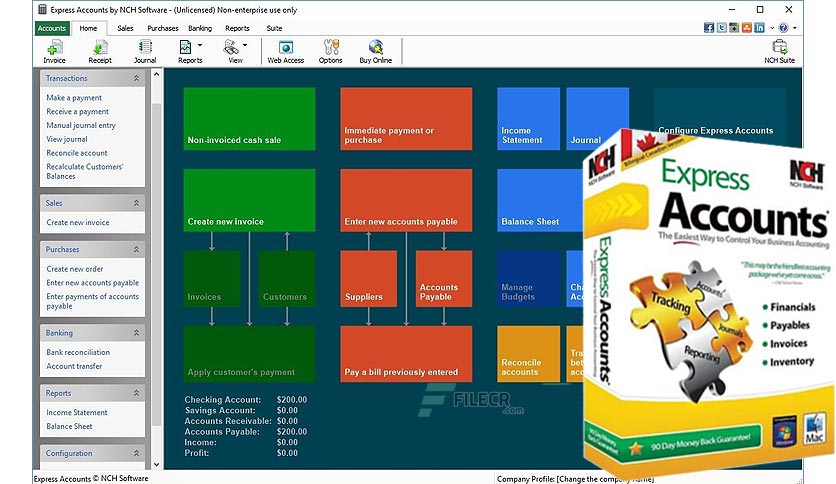The image size is (836, 484).
Task: Click the Invoice toolbar icon
Action: pyautogui.click(x=54, y=52)
